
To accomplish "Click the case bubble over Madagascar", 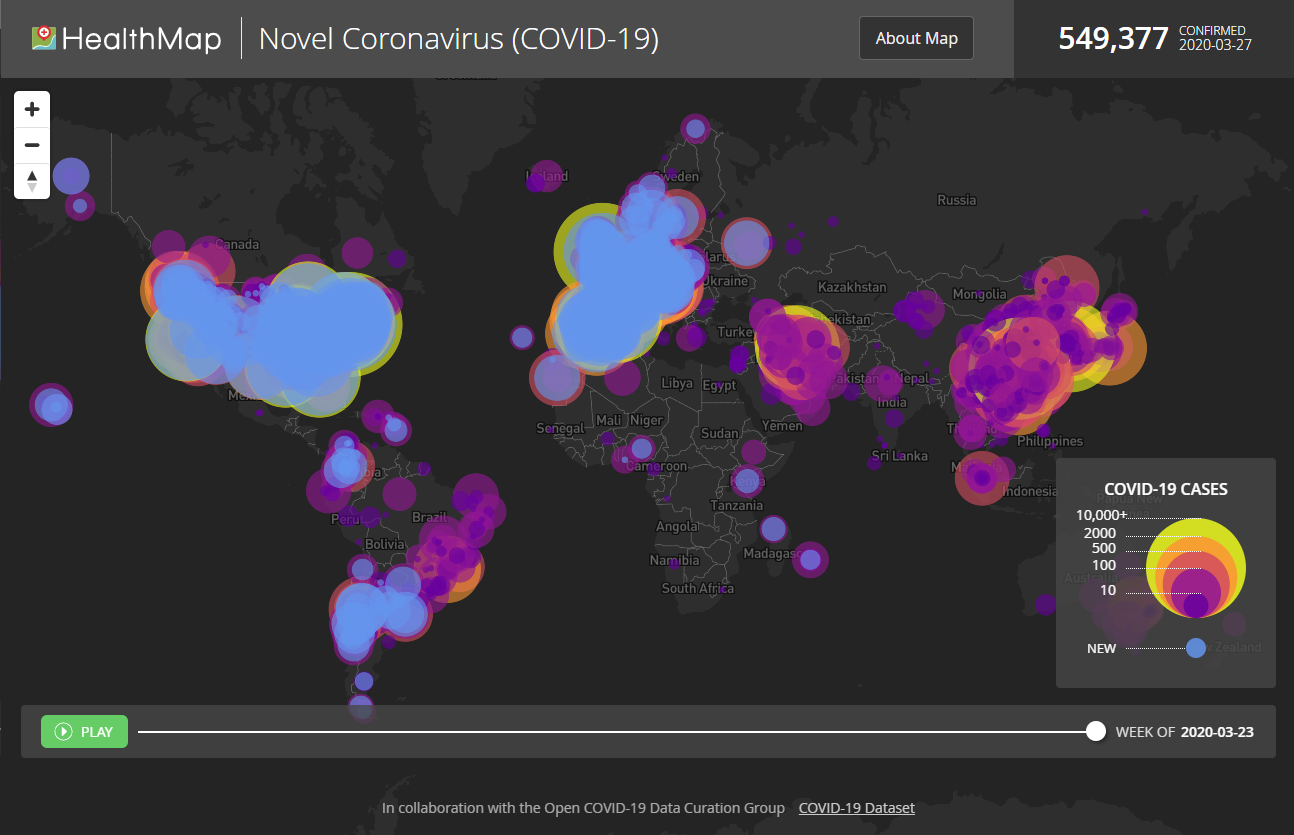I will click(x=810, y=559).
